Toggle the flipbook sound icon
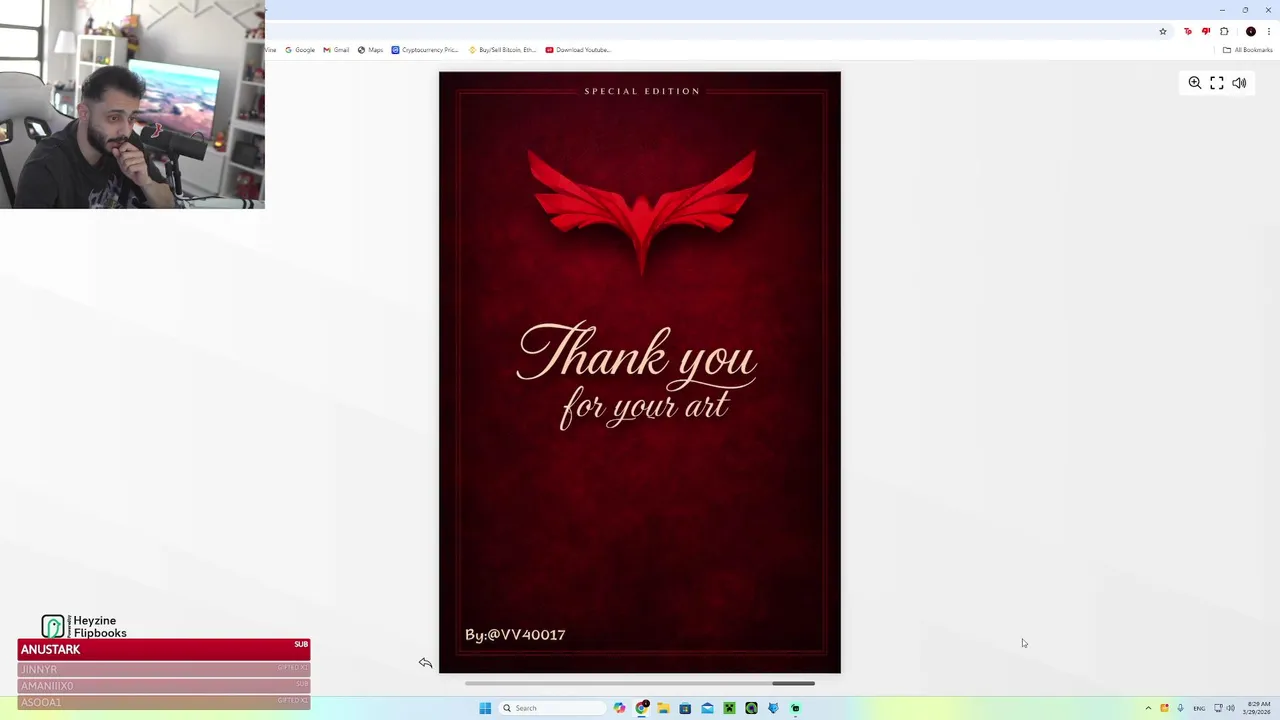The width and height of the screenshot is (1280, 720). (1239, 83)
